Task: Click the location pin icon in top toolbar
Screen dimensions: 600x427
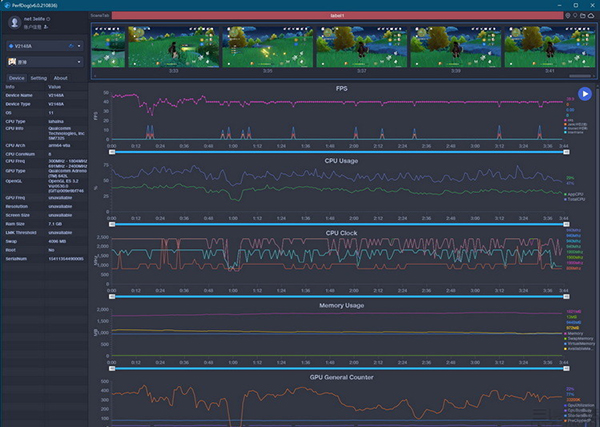Action: pos(568,17)
